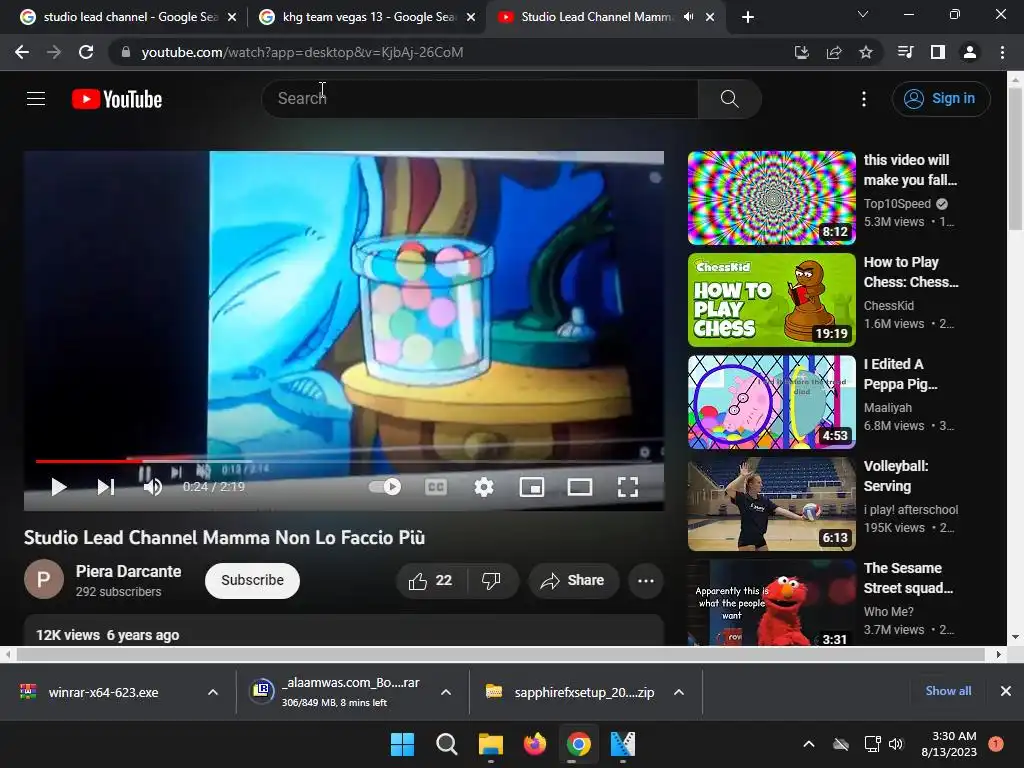Open taskbar search

pos(447,744)
